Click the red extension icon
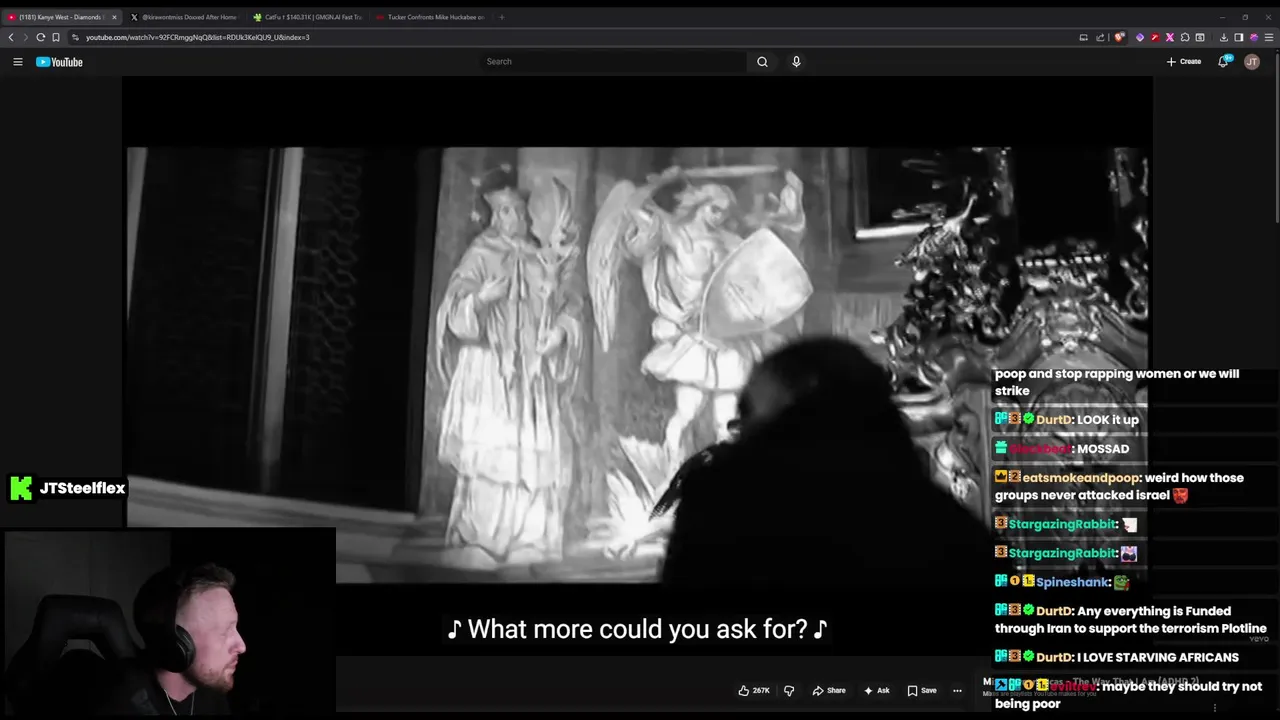The image size is (1280, 720). 1154,37
